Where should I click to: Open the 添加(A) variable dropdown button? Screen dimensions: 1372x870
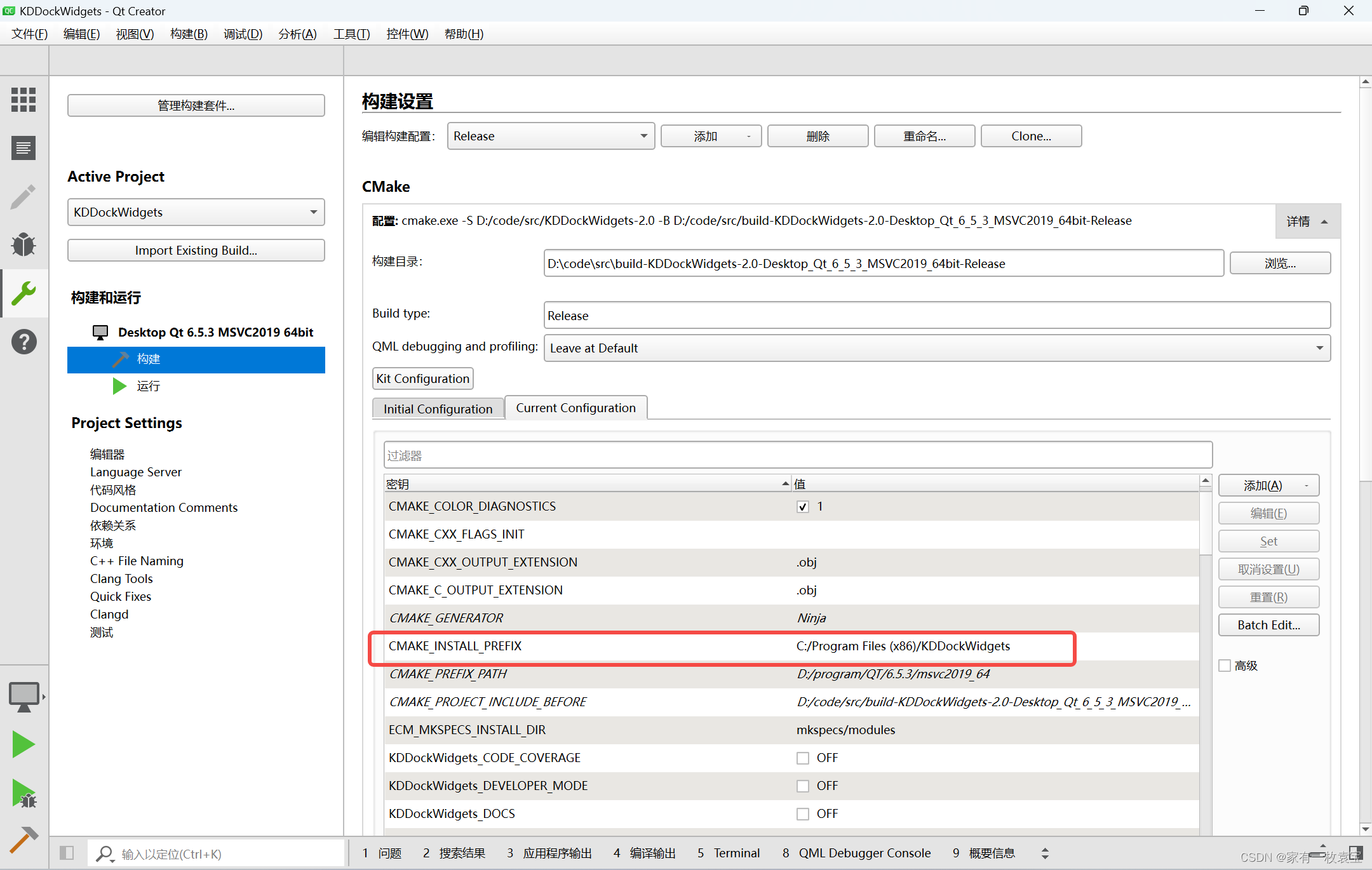1268,485
